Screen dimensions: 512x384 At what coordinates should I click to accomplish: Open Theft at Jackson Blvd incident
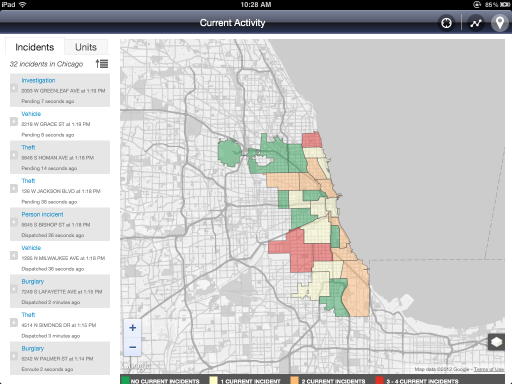(x=60, y=191)
